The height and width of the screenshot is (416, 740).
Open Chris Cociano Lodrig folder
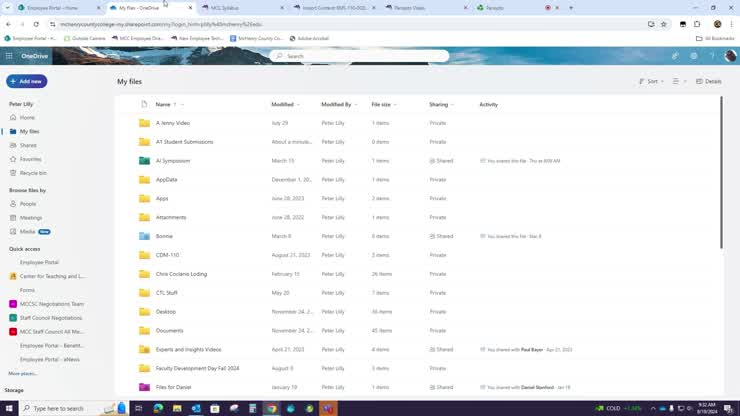click(181, 274)
